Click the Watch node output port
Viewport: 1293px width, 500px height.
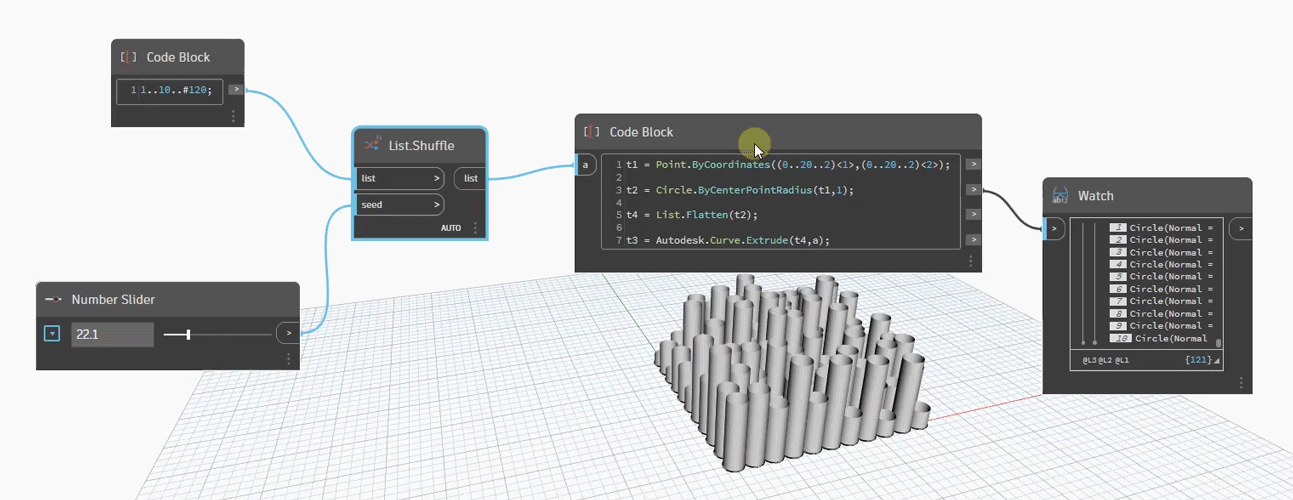point(1240,229)
